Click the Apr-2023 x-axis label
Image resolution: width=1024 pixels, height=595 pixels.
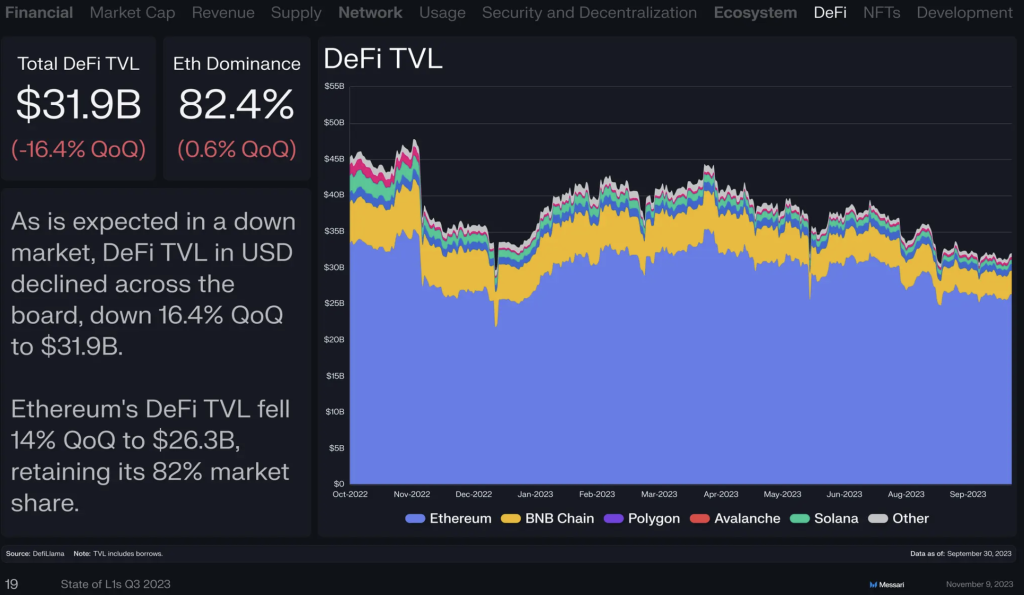click(x=720, y=494)
